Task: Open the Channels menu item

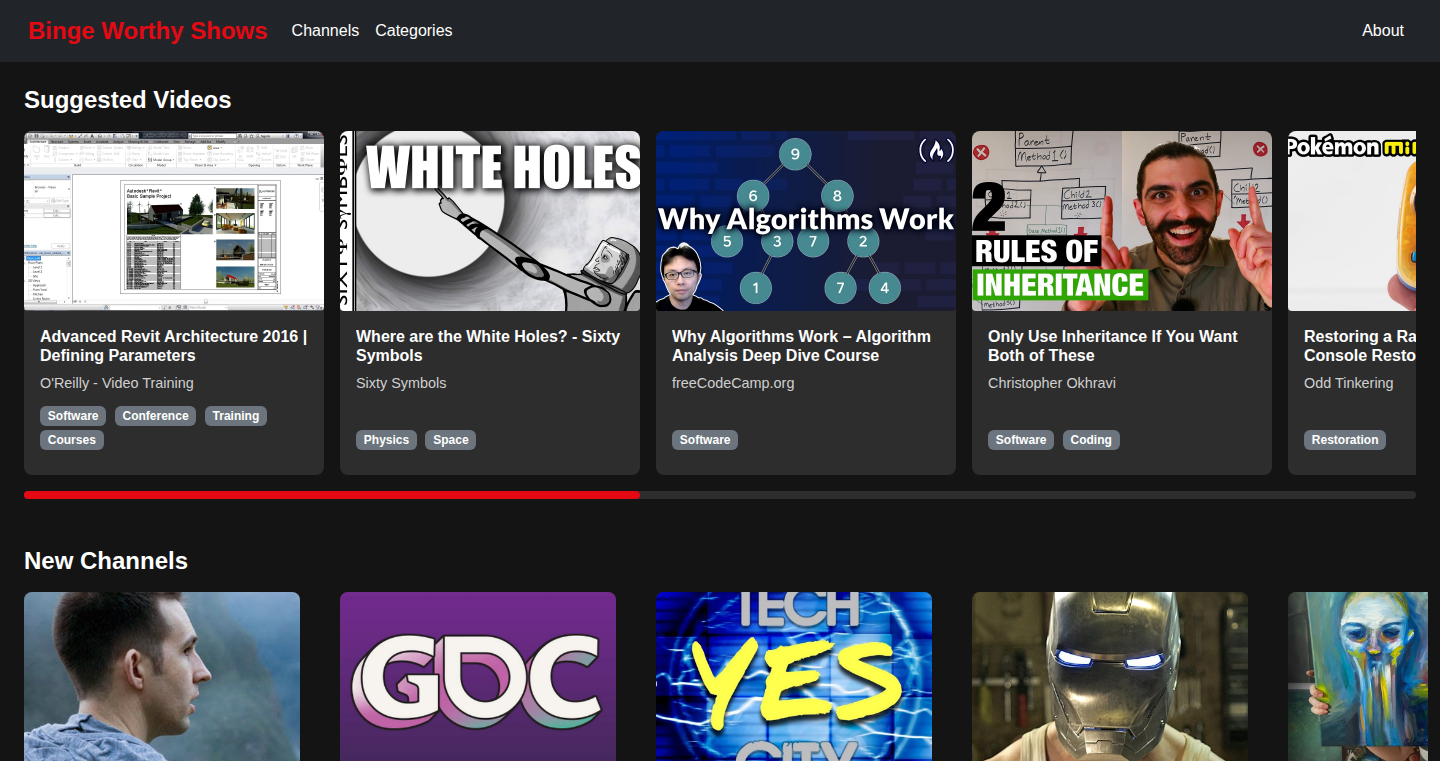Action: (325, 31)
